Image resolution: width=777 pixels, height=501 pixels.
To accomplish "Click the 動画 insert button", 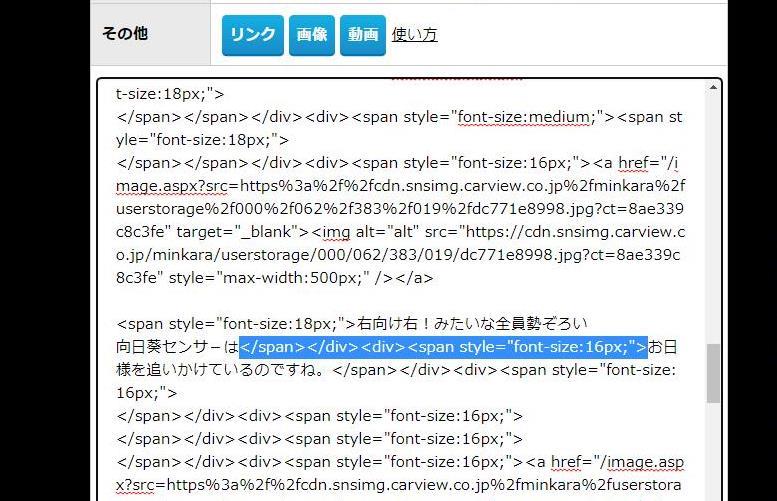I will pyautogui.click(x=363, y=35).
